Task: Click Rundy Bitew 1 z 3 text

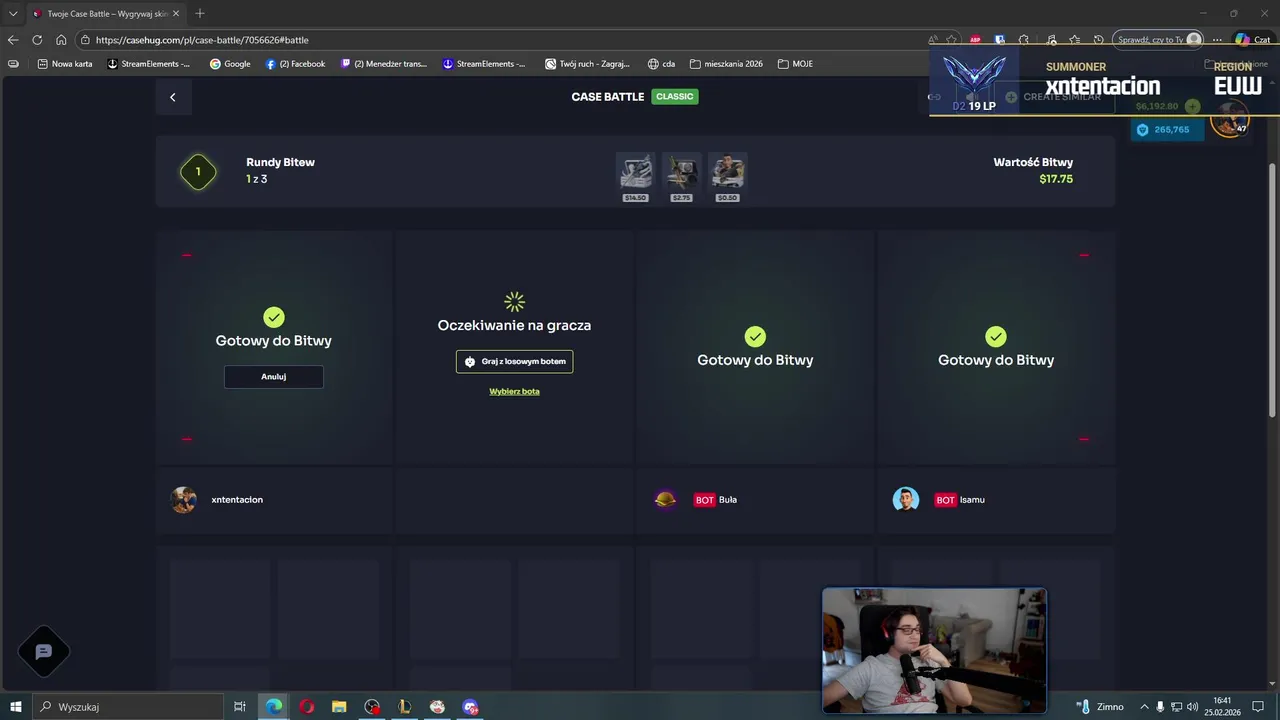Action: point(280,170)
